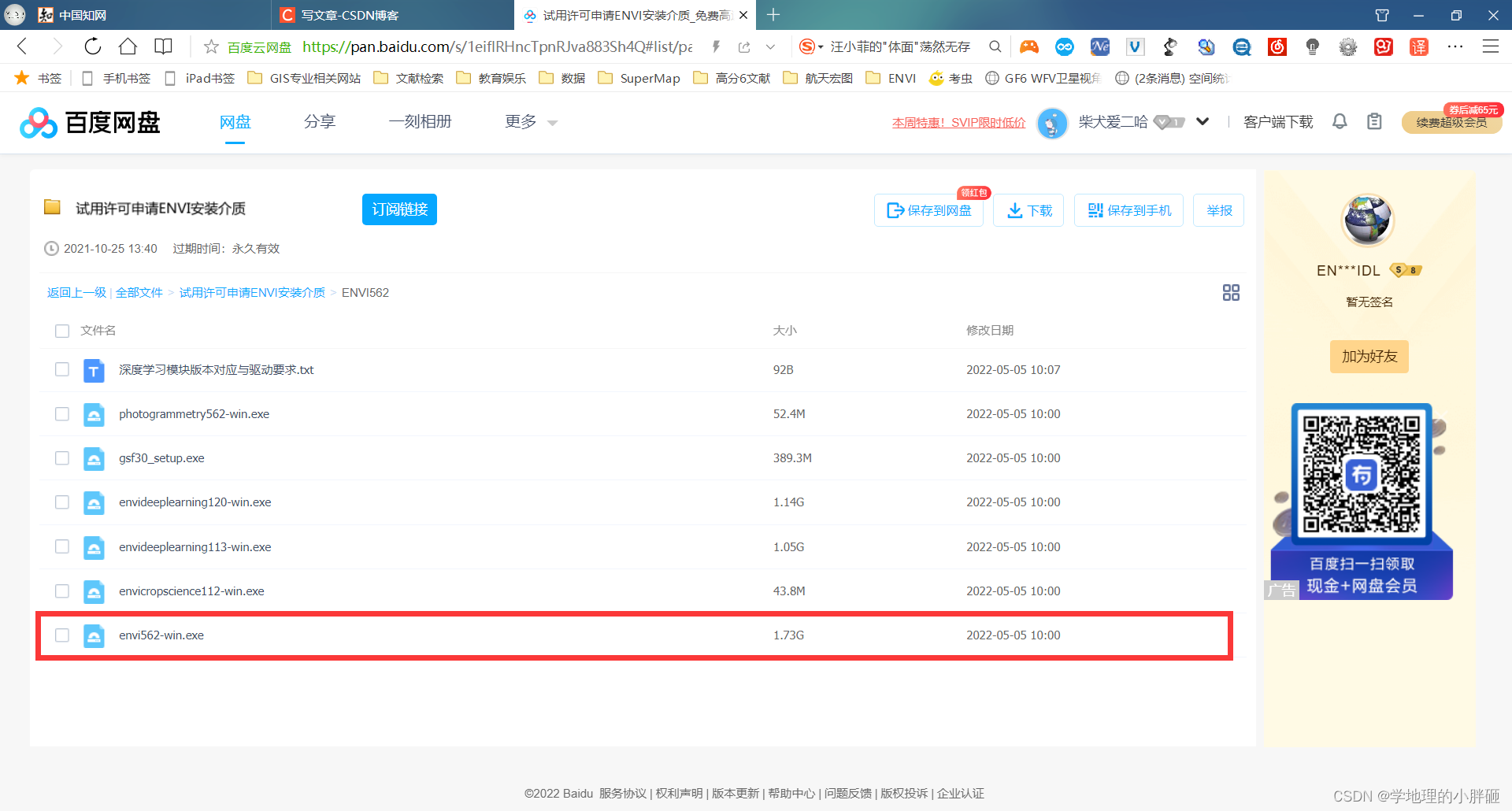This screenshot has height=811, width=1512.
Task: Go back with the browser back arrow
Action: pyautogui.click(x=22, y=46)
